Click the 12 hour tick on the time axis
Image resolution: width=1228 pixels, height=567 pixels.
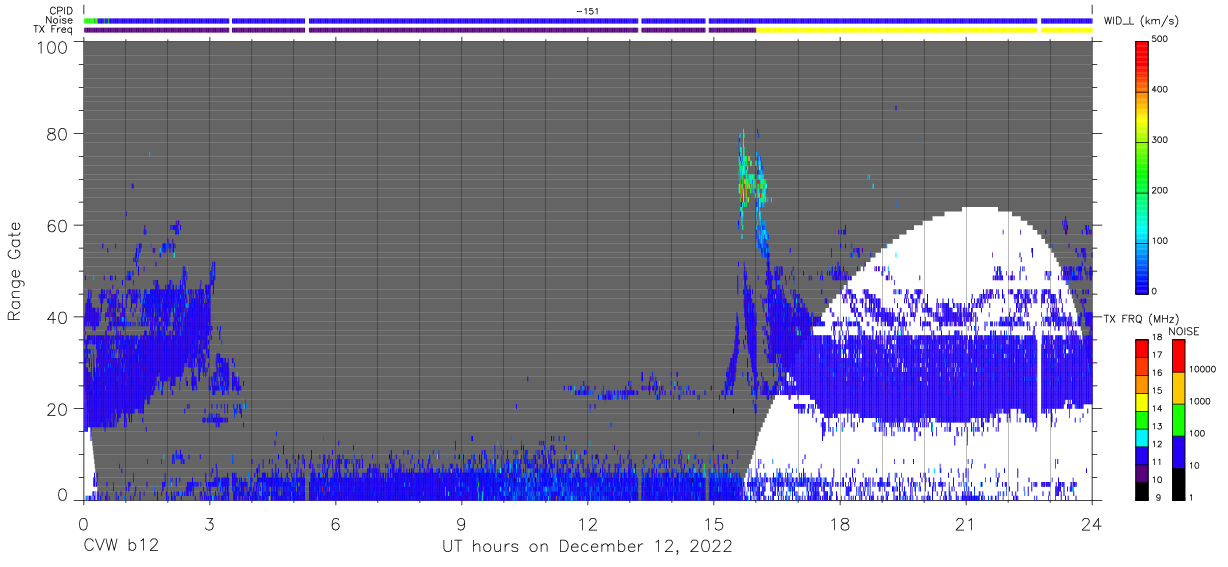tap(588, 524)
